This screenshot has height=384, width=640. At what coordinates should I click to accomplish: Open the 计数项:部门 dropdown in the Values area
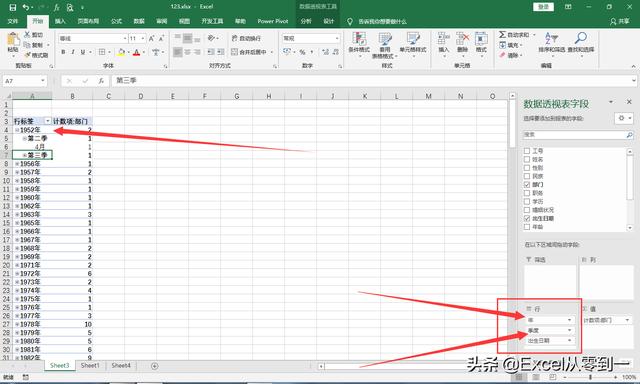(x=627, y=320)
